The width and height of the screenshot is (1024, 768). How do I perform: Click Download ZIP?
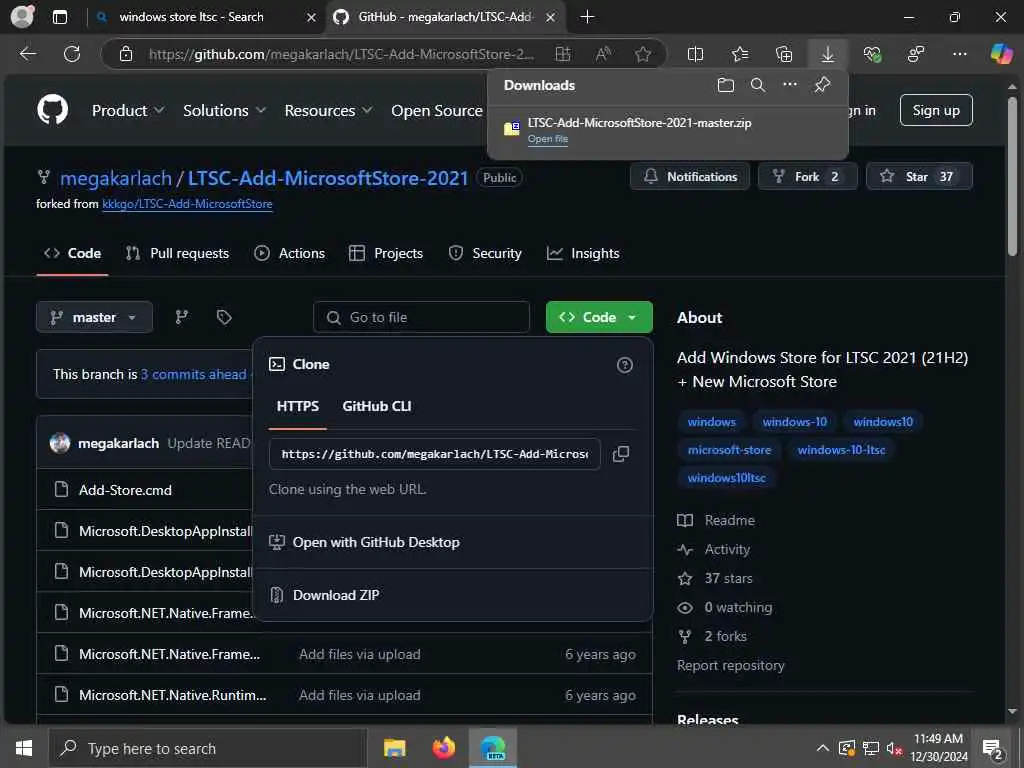pos(336,596)
